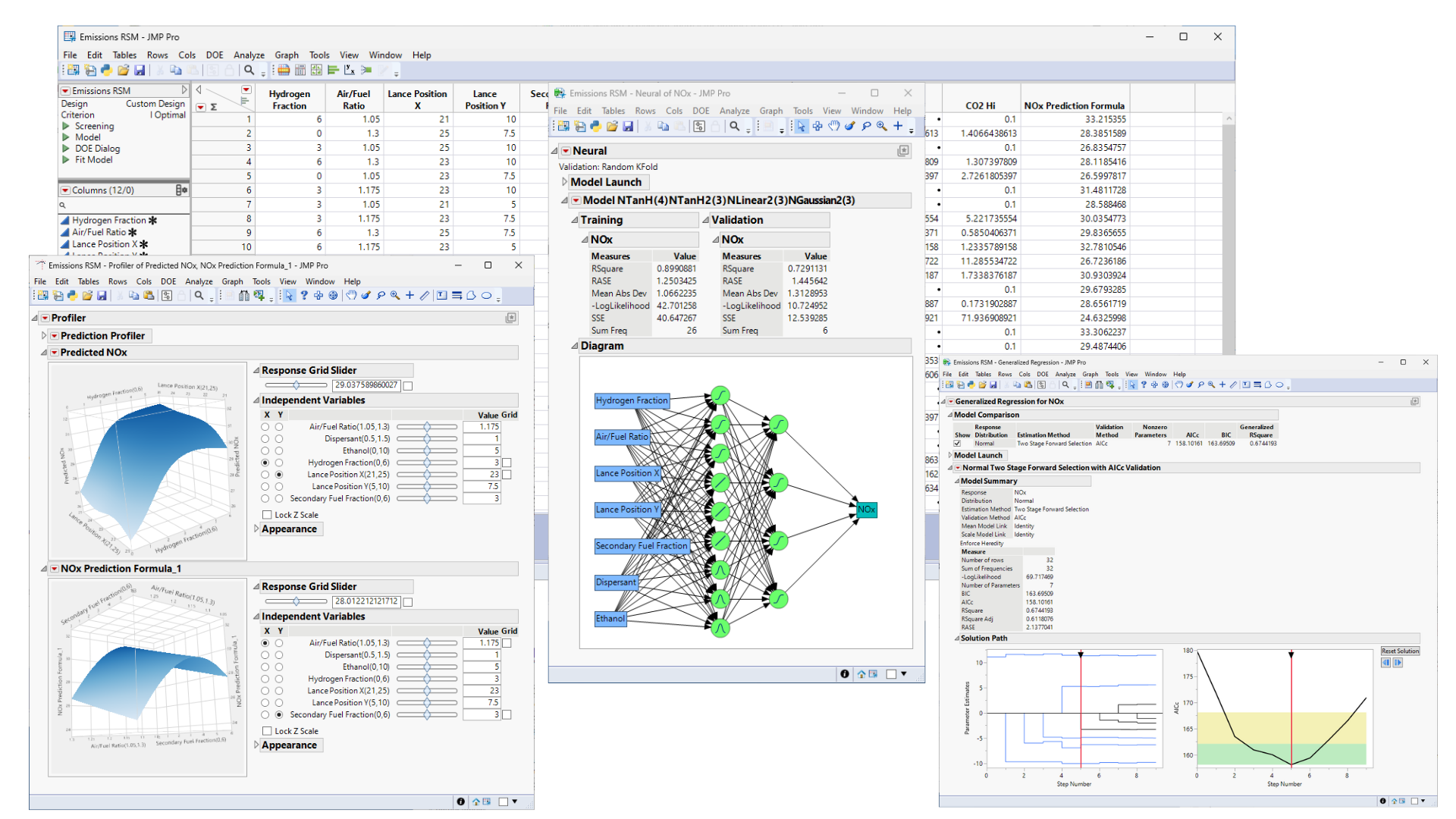
Task: Check Lock Z Scale under Predicted NOx
Action: coord(267,515)
